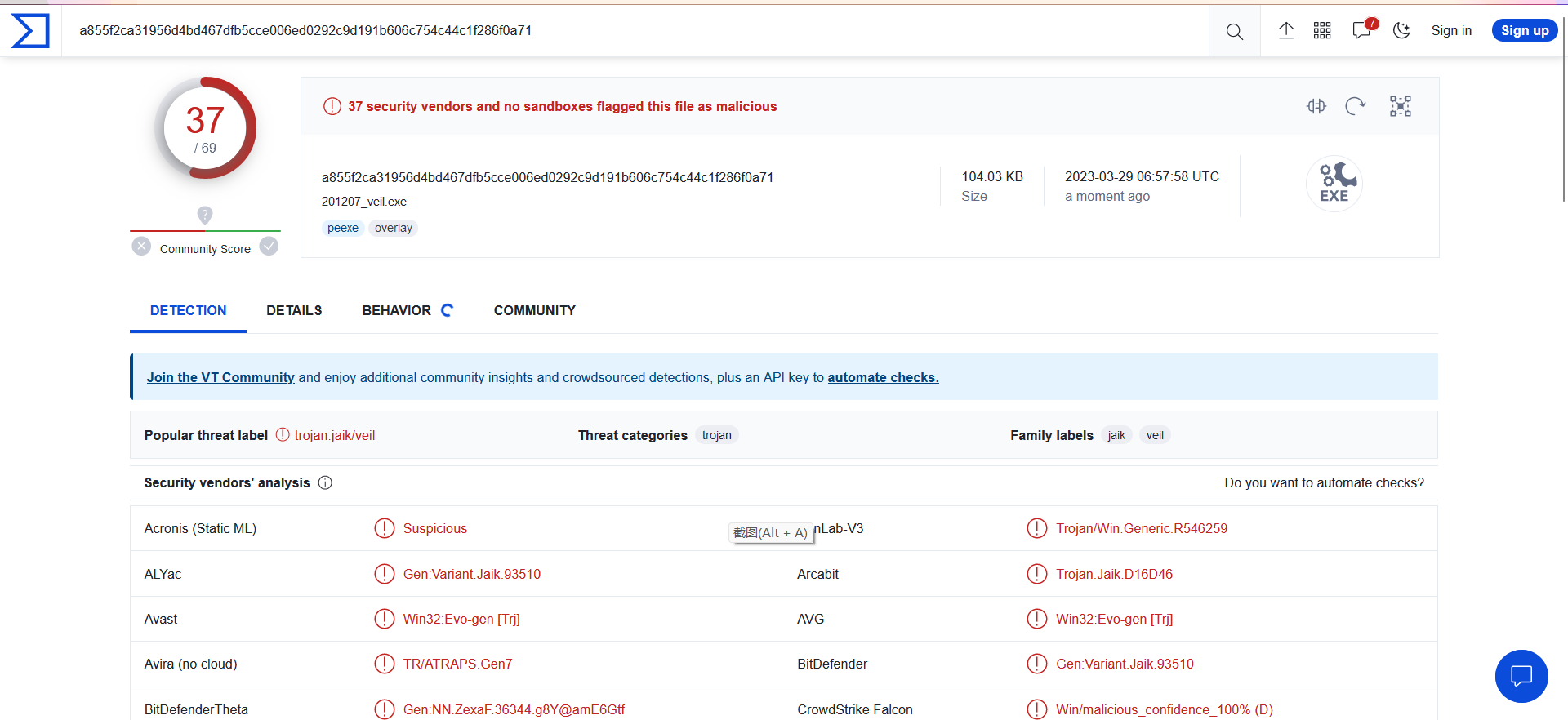Click the AVG detection alert icon
Image resolution: width=1568 pixels, height=720 pixels.
(1037, 619)
